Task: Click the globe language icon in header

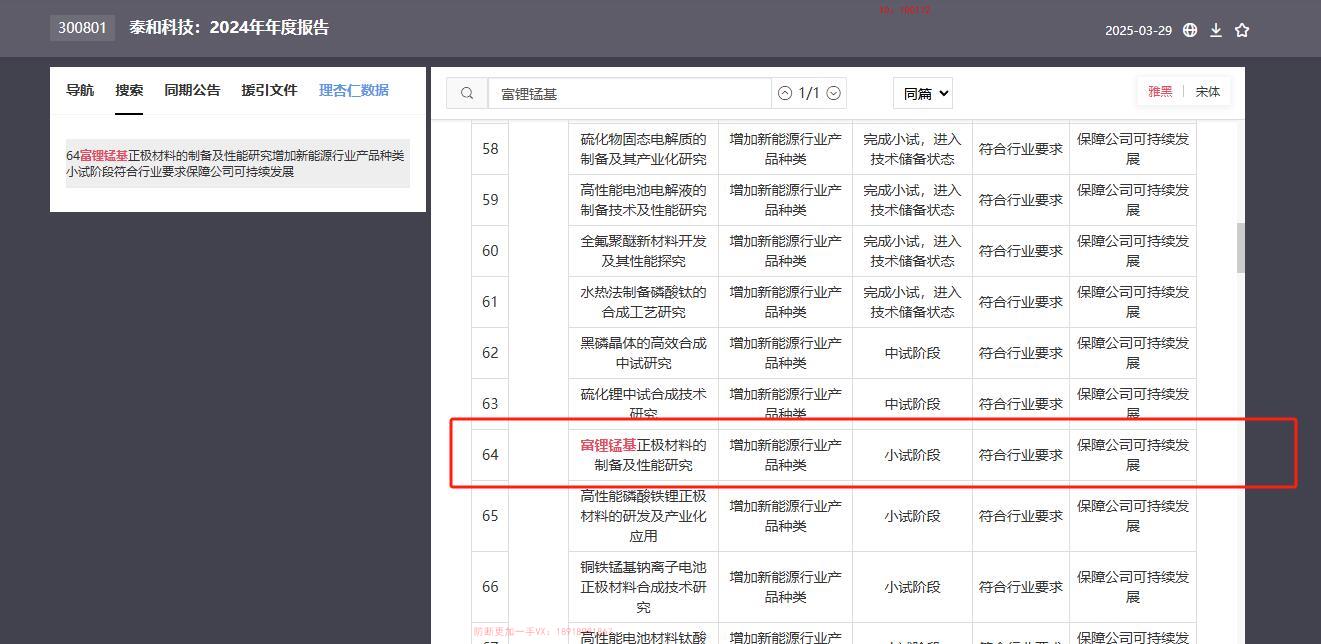Action: tap(1190, 30)
